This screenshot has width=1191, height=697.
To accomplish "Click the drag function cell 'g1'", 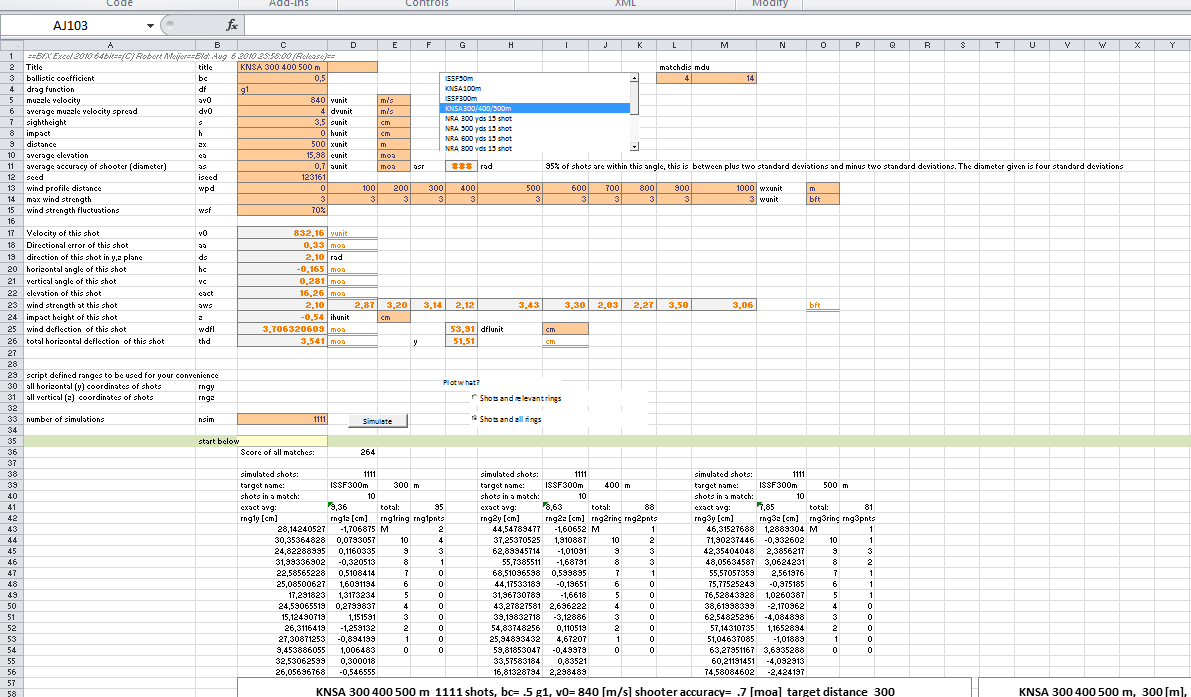I will click(283, 89).
